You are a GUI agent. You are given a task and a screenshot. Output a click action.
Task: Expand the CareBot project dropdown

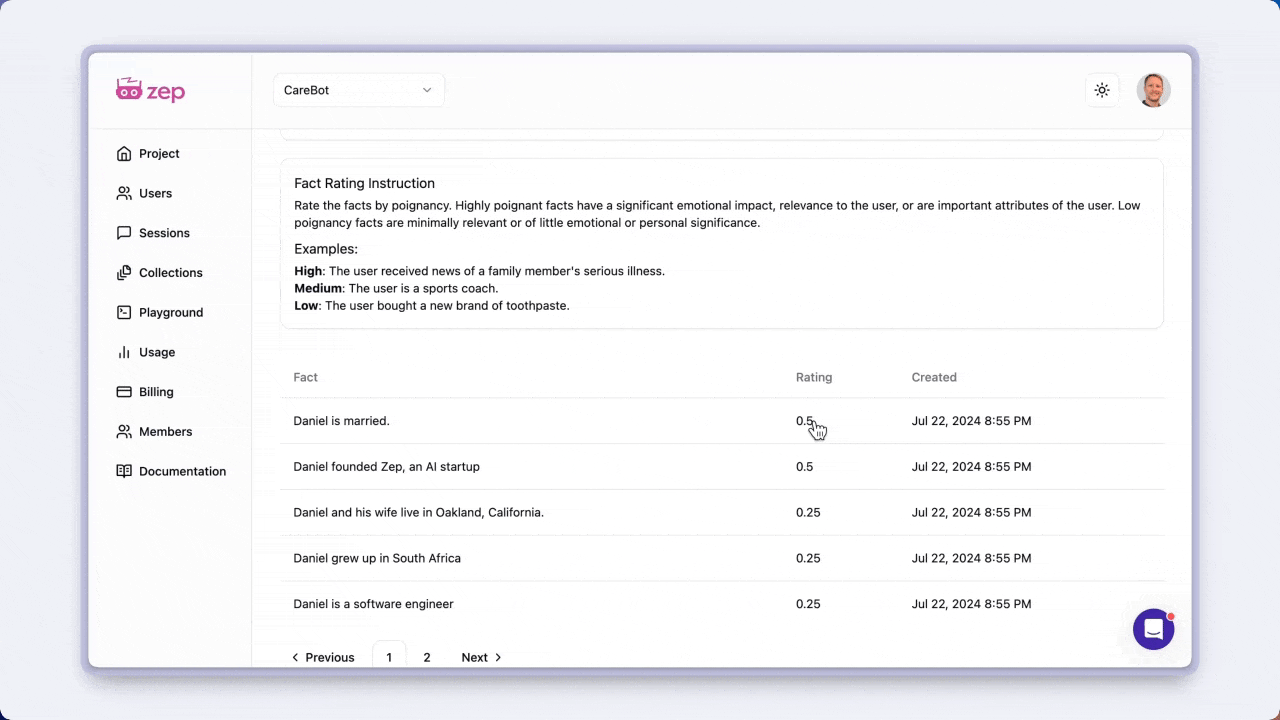[358, 90]
